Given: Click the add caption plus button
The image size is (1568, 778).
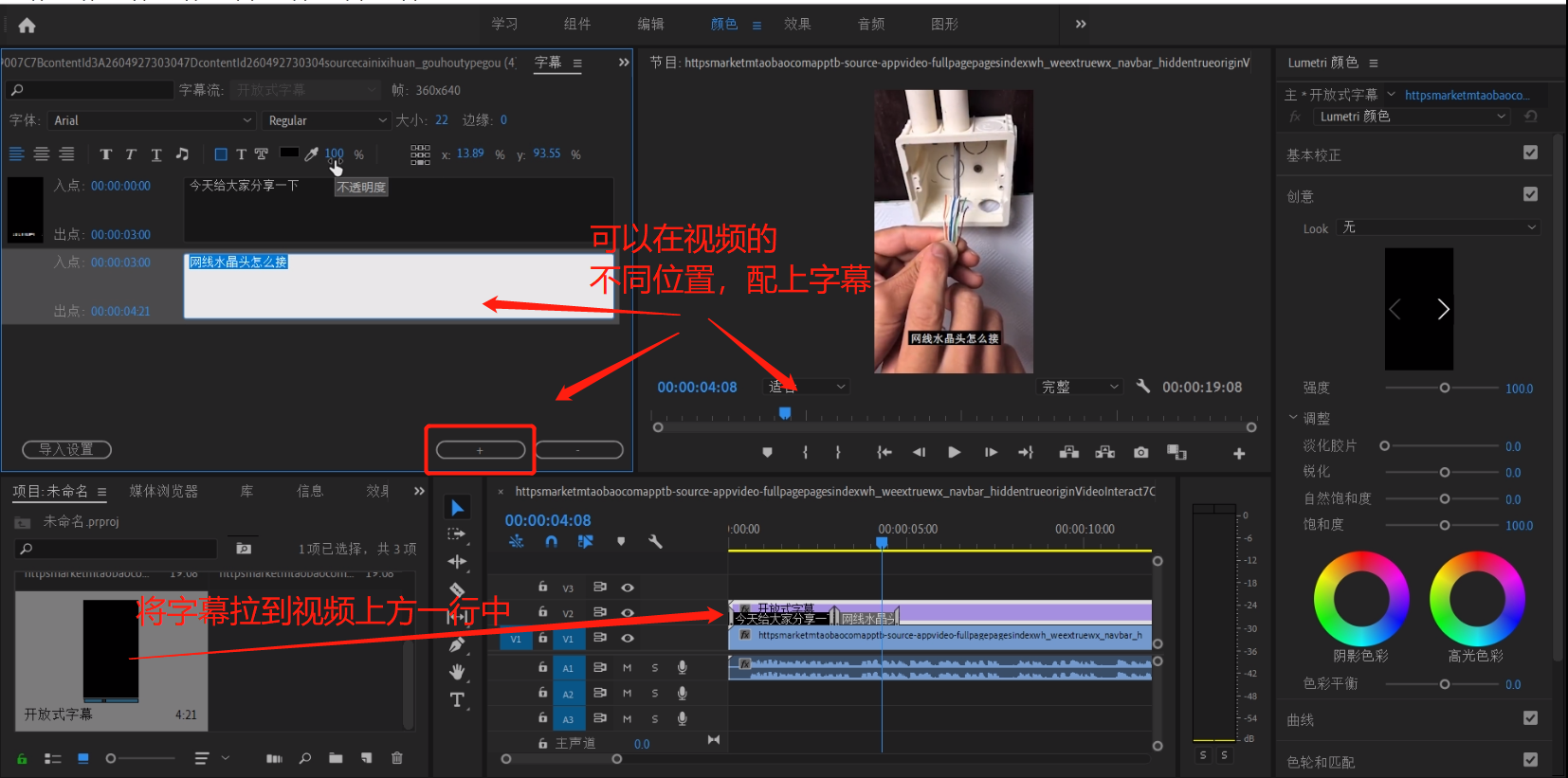Looking at the screenshot, I should tap(480, 450).
